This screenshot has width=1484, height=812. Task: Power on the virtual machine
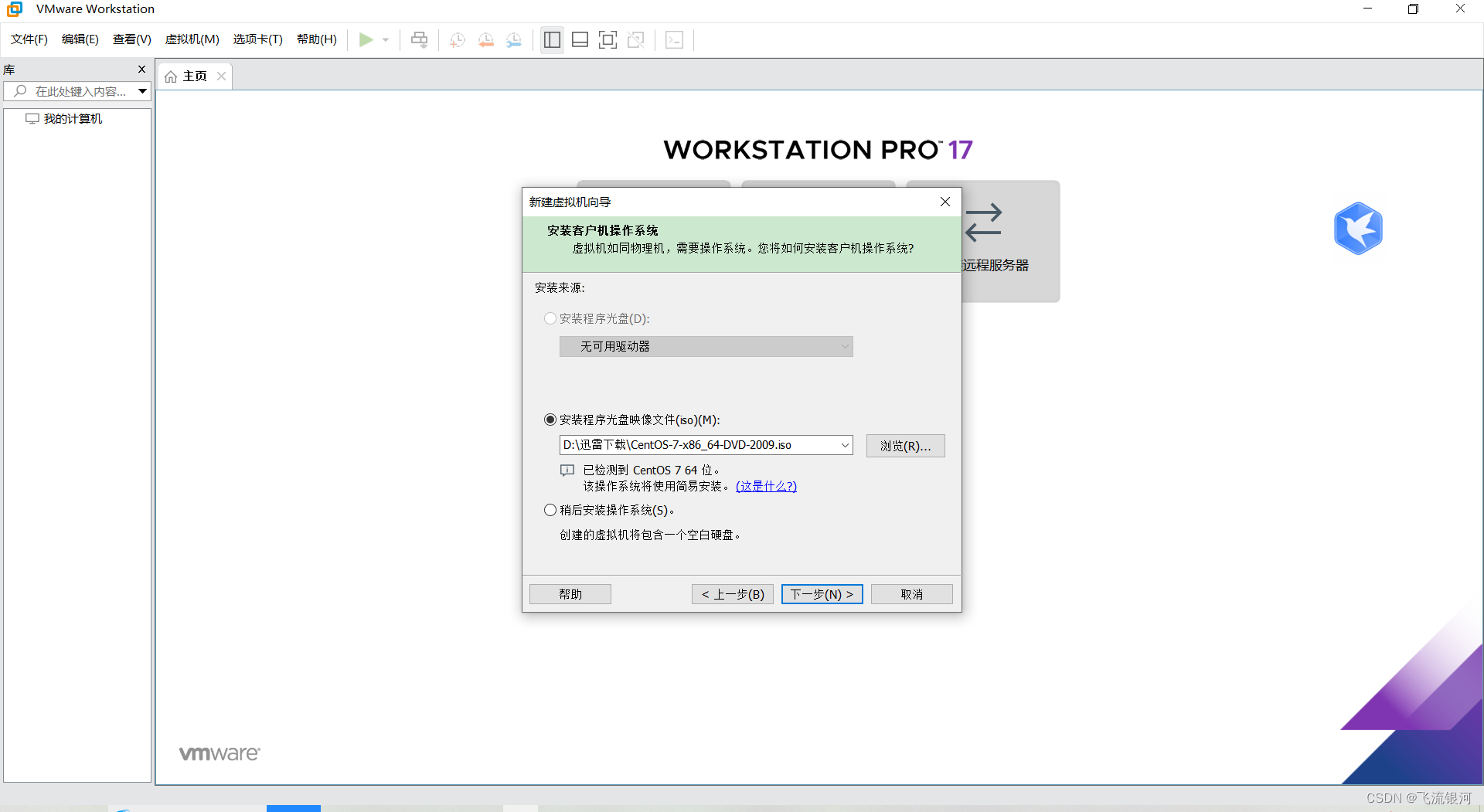(x=367, y=39)
